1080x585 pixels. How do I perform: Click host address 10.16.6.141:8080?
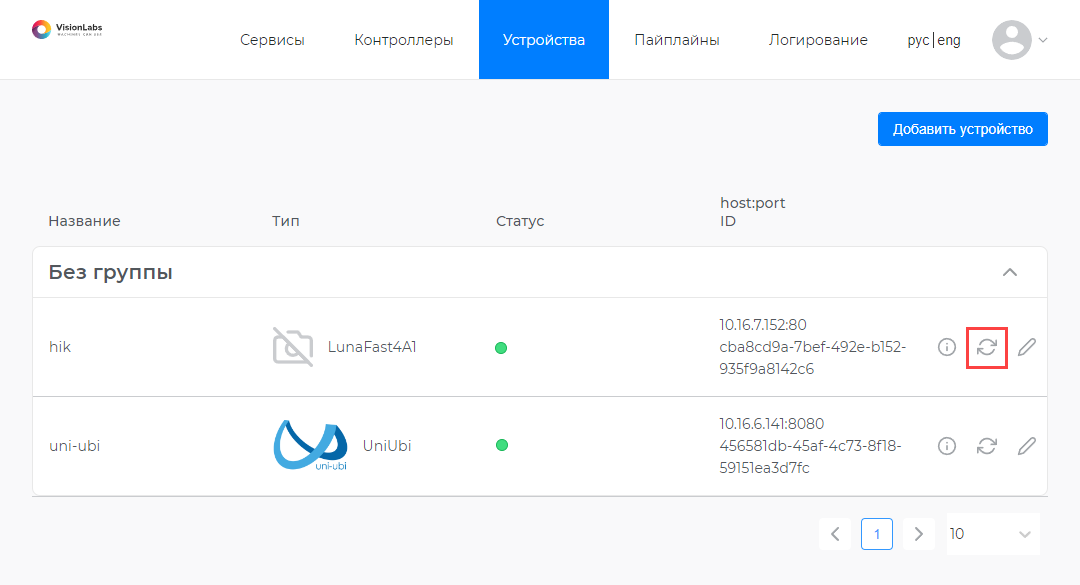pos(771,424)
